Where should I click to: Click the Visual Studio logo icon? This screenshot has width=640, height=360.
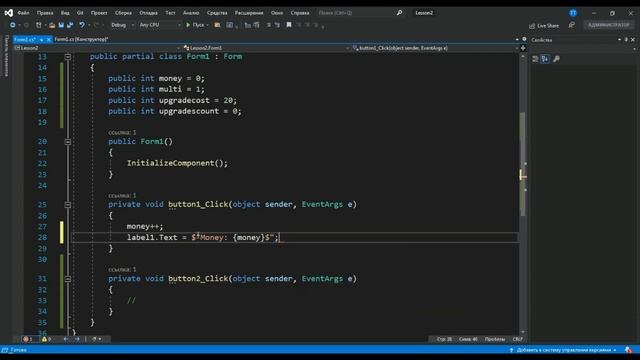[x=9, y=13]
